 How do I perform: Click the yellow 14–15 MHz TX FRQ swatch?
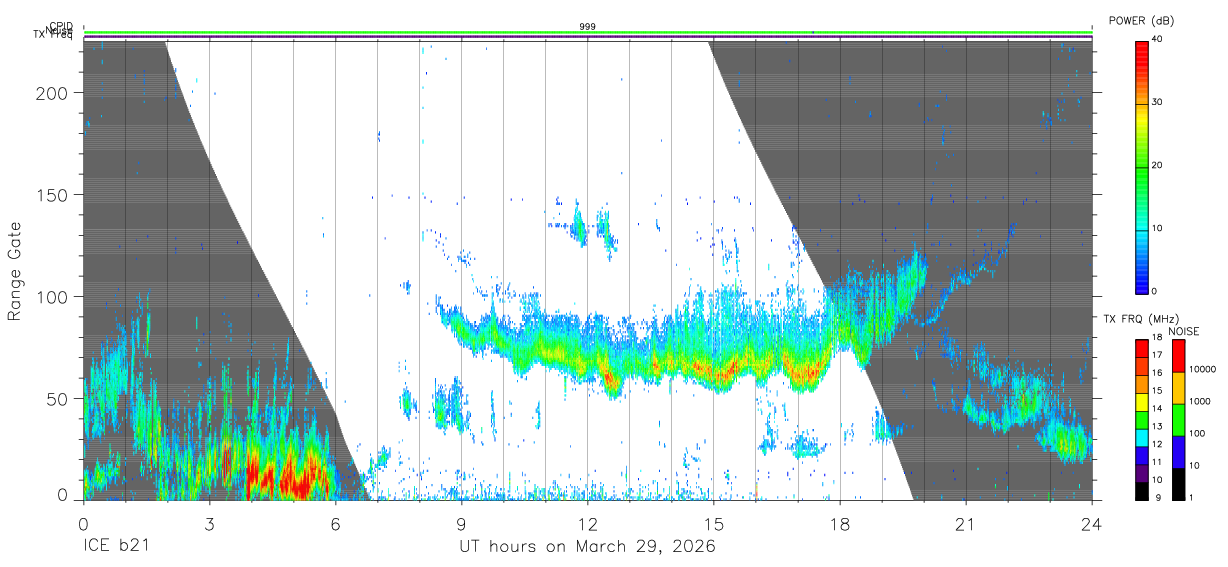click(x=1142, y=402)
